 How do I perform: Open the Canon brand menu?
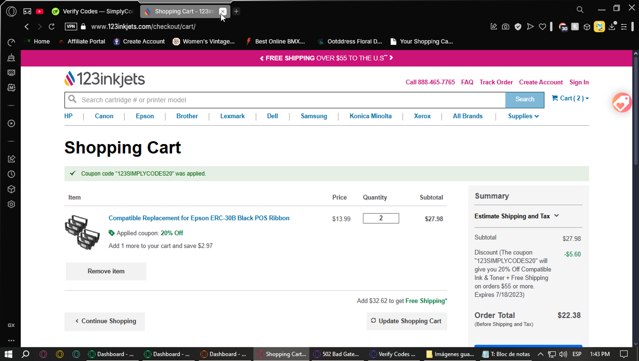pos(104,116)
